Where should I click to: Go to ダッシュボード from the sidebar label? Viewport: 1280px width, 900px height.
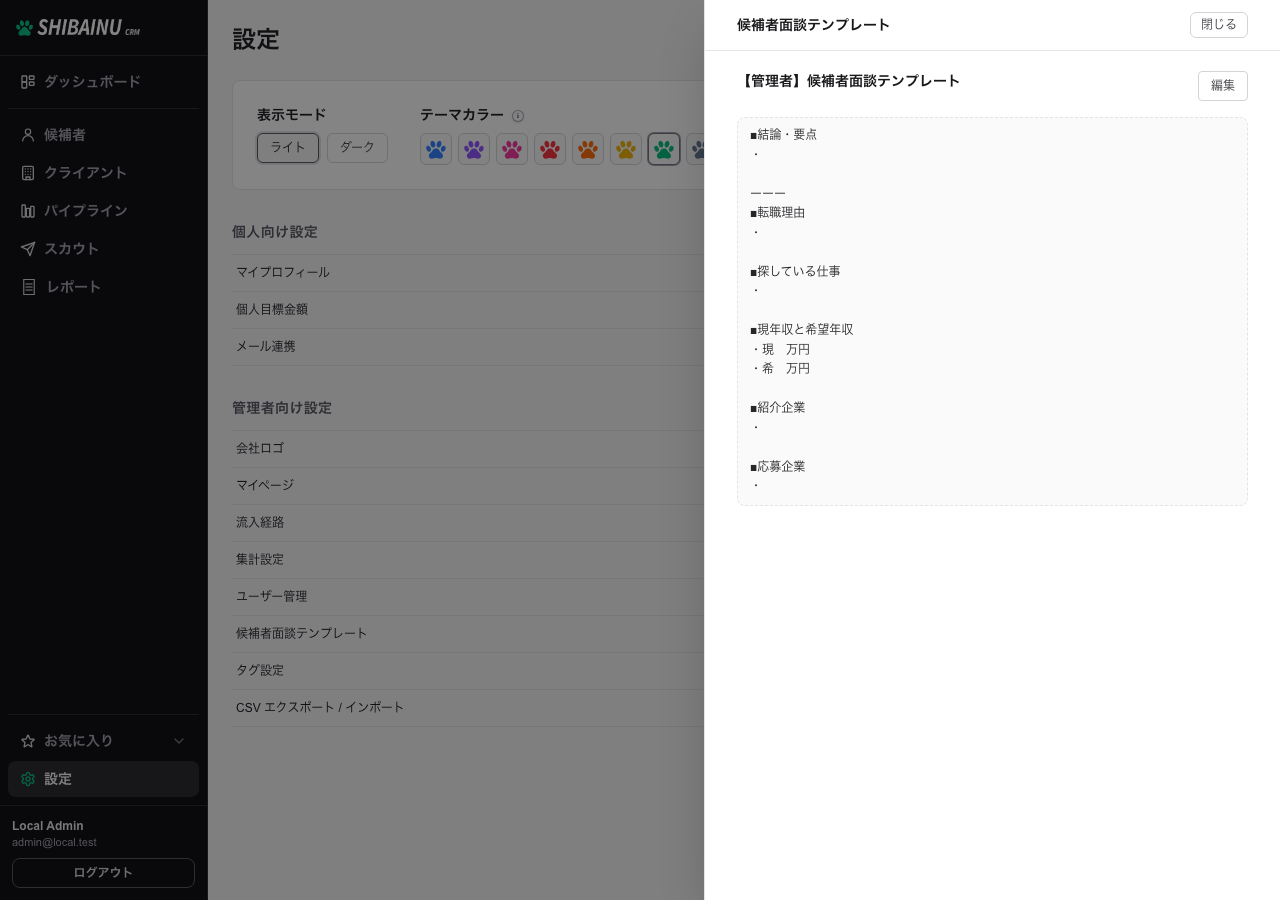(92, 82)
